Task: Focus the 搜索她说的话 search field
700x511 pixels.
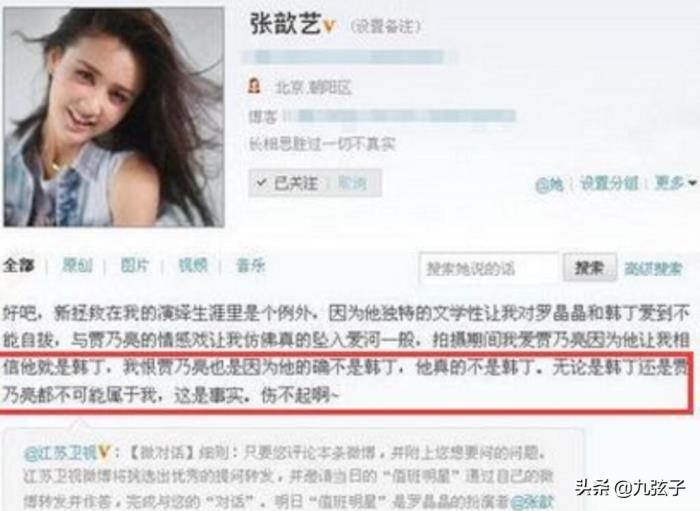Action: tap(489, 268)
